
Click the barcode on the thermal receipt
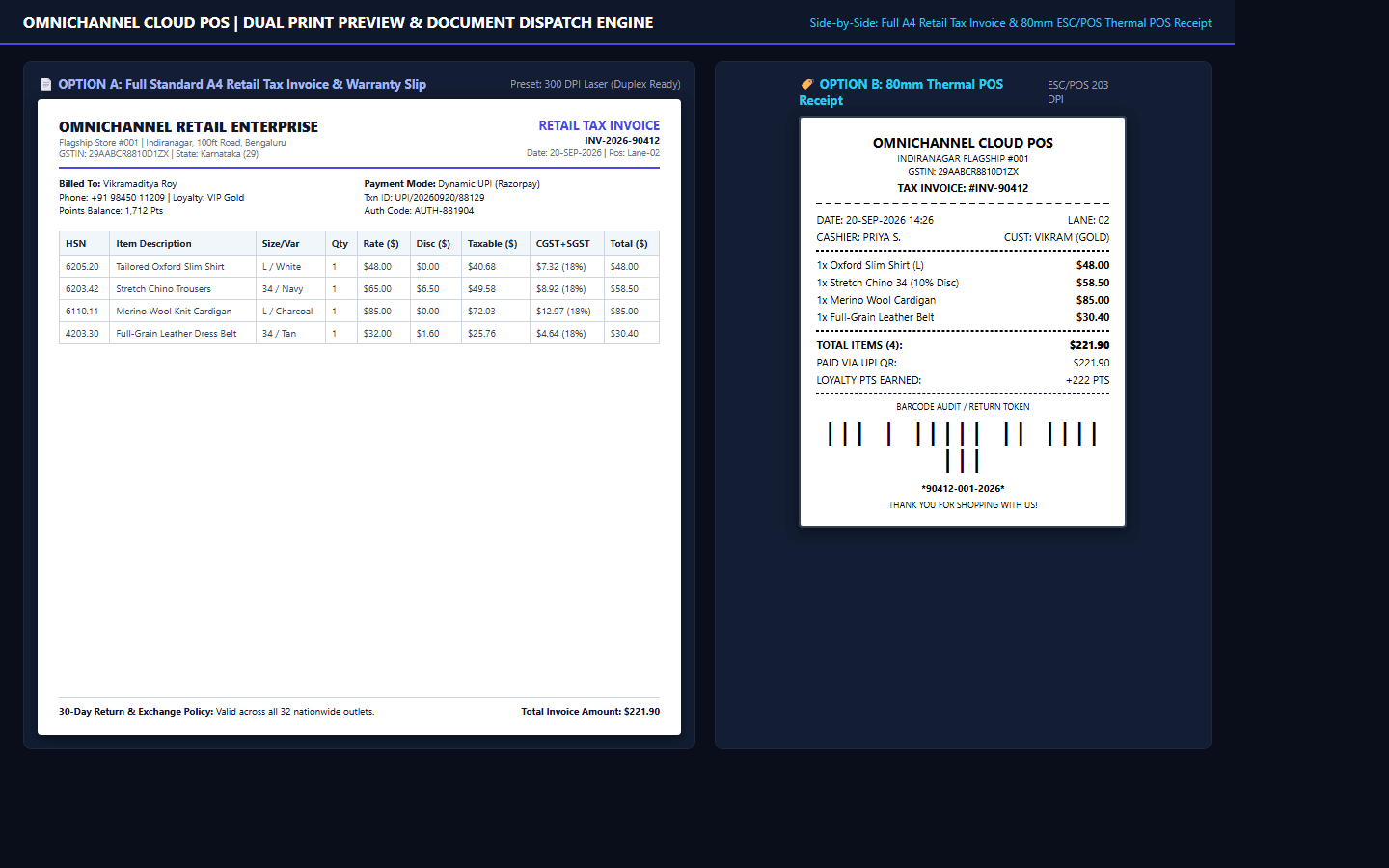(x=963, y=447)
